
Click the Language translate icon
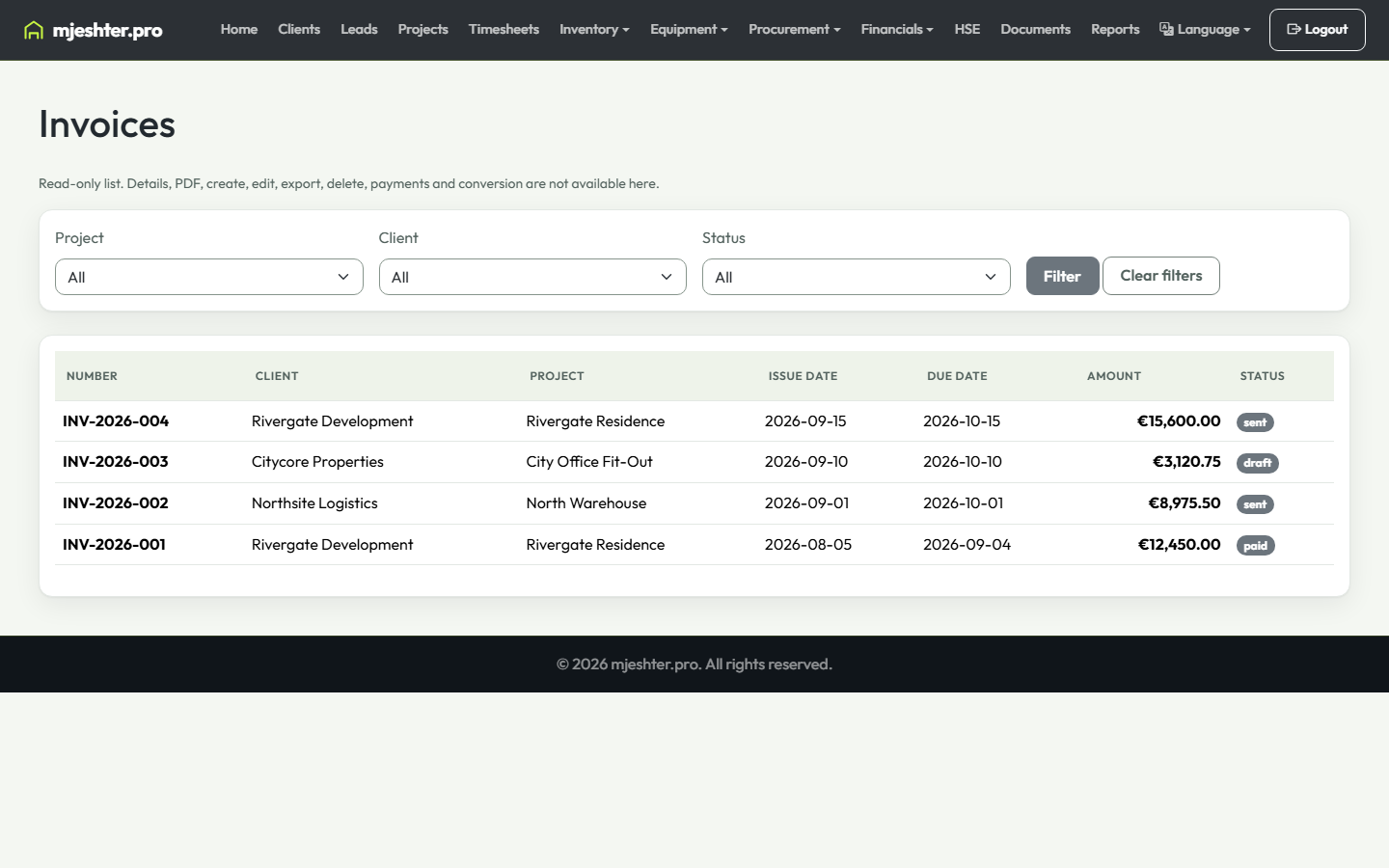tap(1166, 29)
